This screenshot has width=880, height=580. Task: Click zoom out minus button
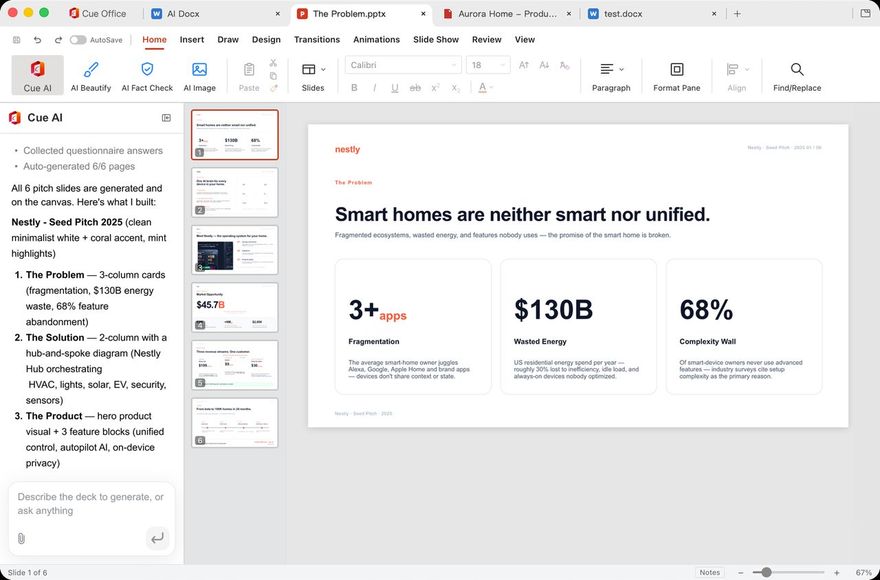741,573
